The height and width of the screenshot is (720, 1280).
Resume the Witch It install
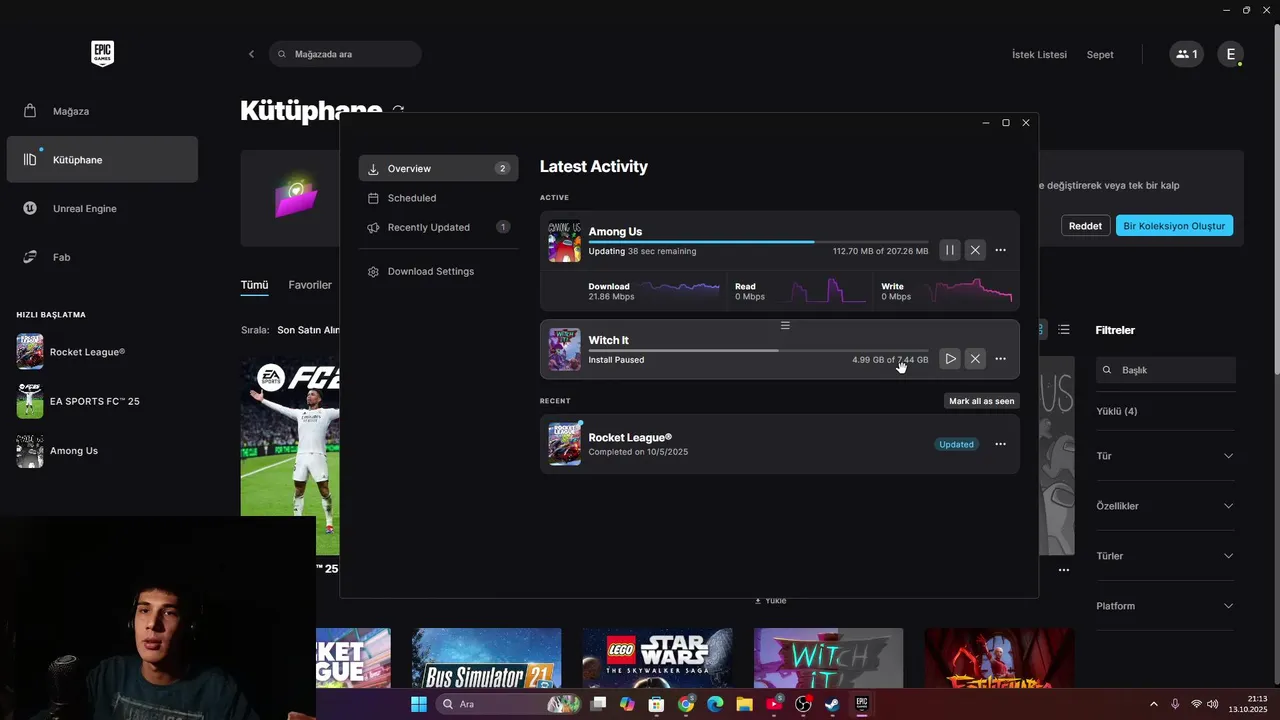coord(950,359)
